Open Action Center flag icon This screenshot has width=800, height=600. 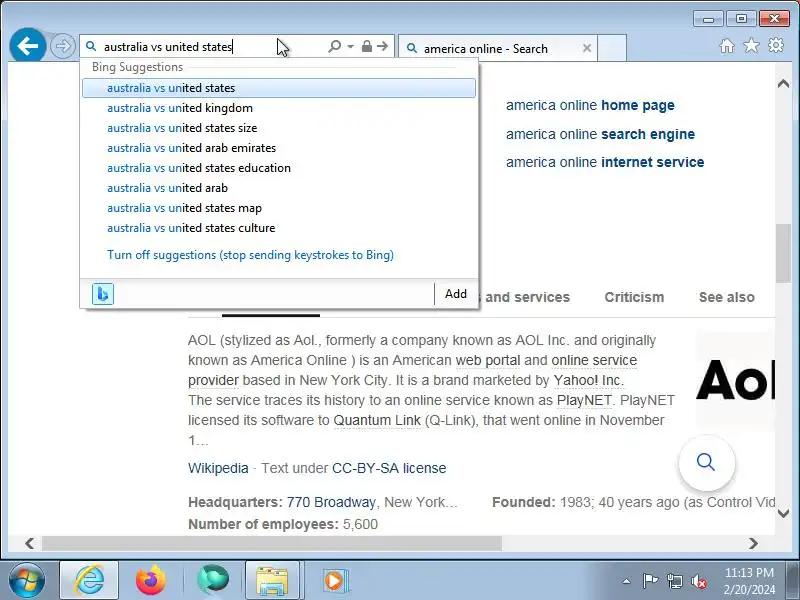tap(650, 581)
